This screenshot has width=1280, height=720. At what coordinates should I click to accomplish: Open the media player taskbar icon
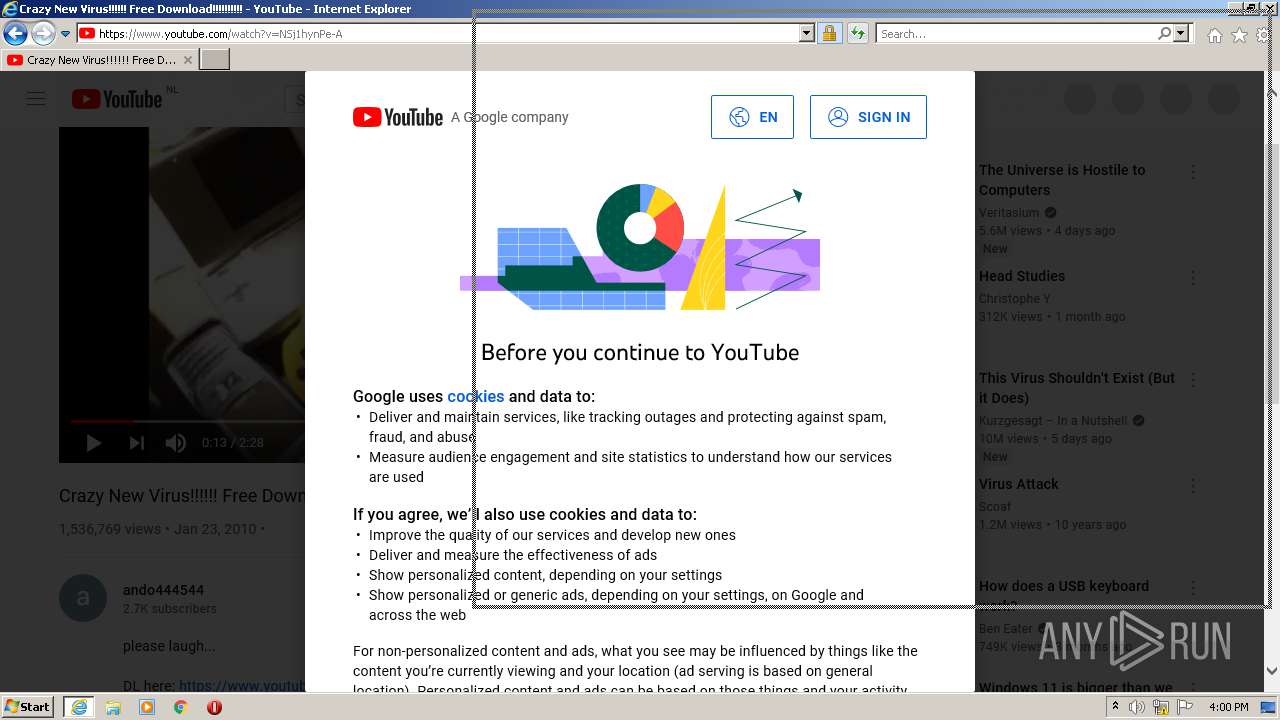point(147,707)
